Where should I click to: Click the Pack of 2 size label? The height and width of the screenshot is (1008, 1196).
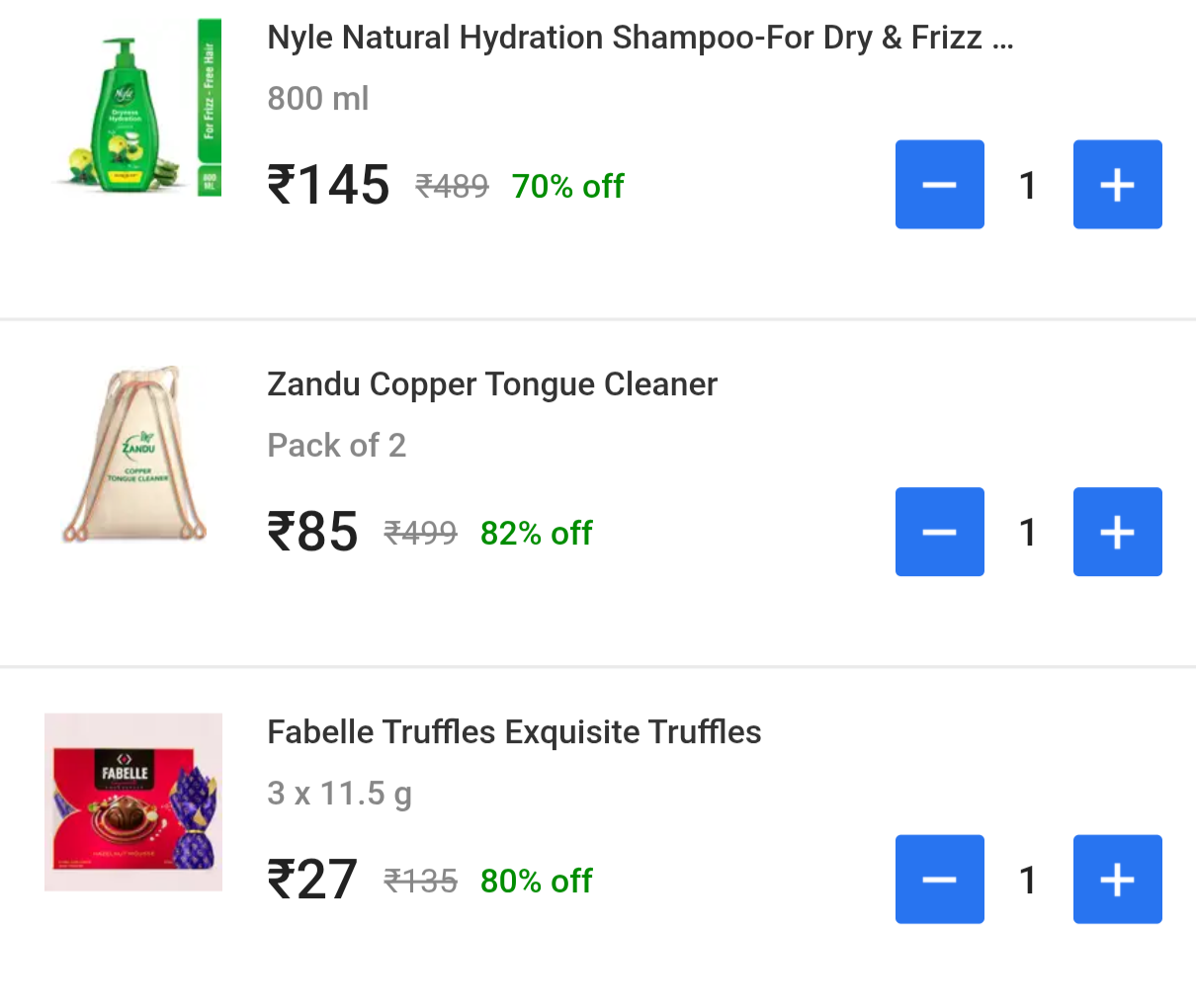336,446
